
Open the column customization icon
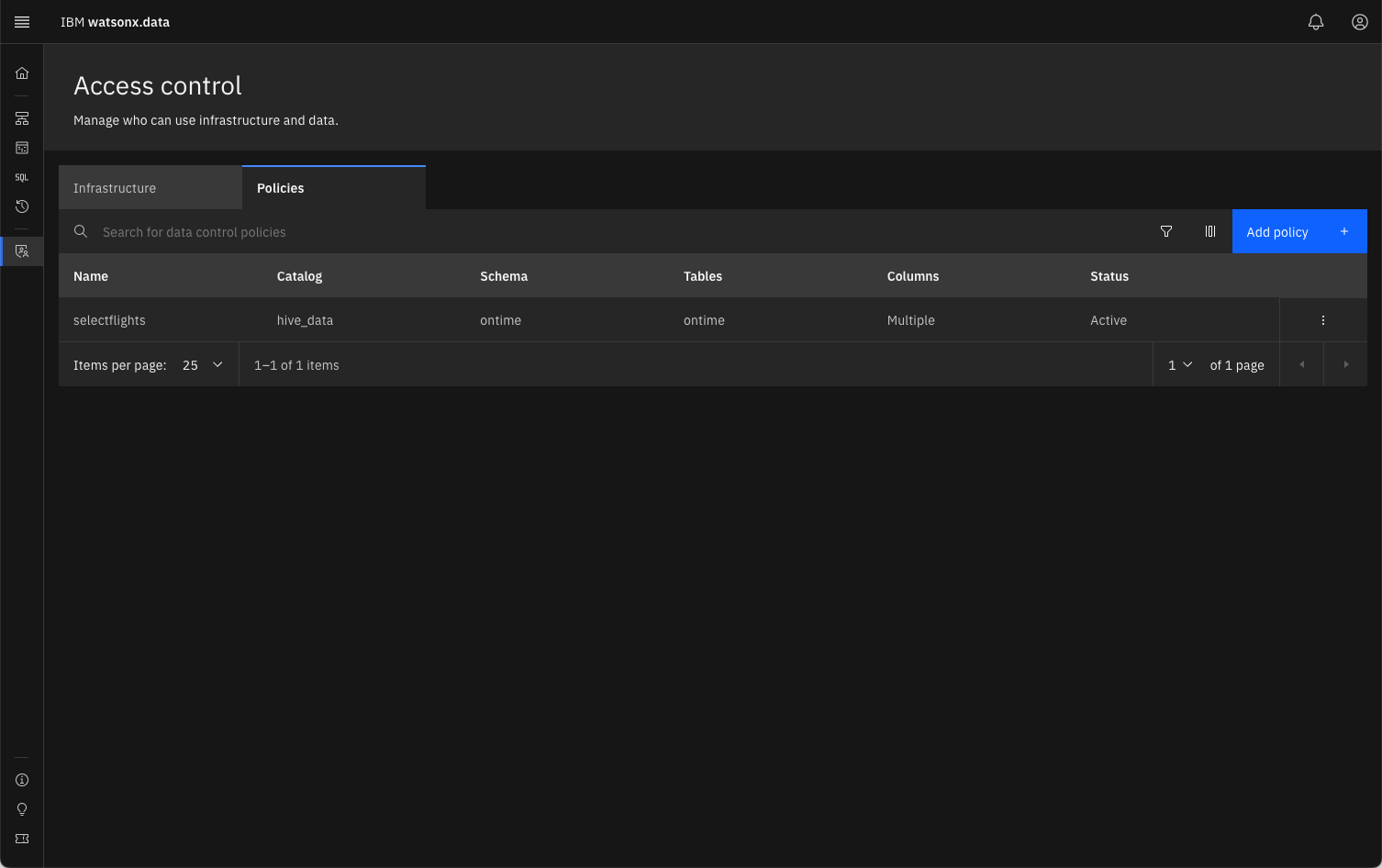[1210, 231]
